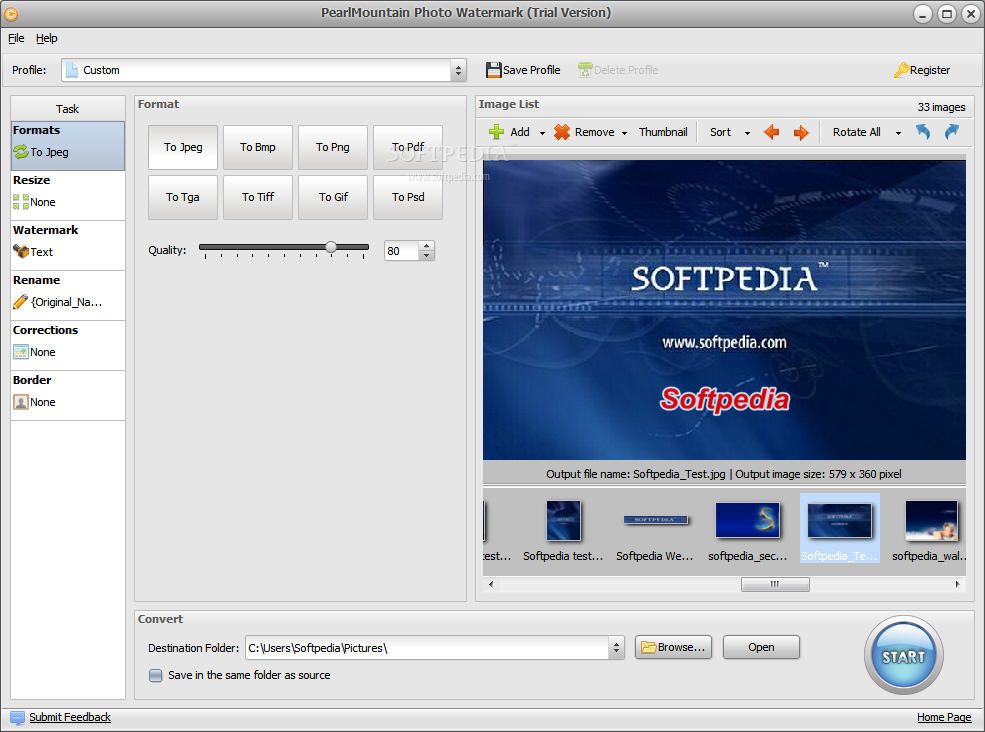Select the Rename task section
The image size is (985, 732).
pos(68,296)
